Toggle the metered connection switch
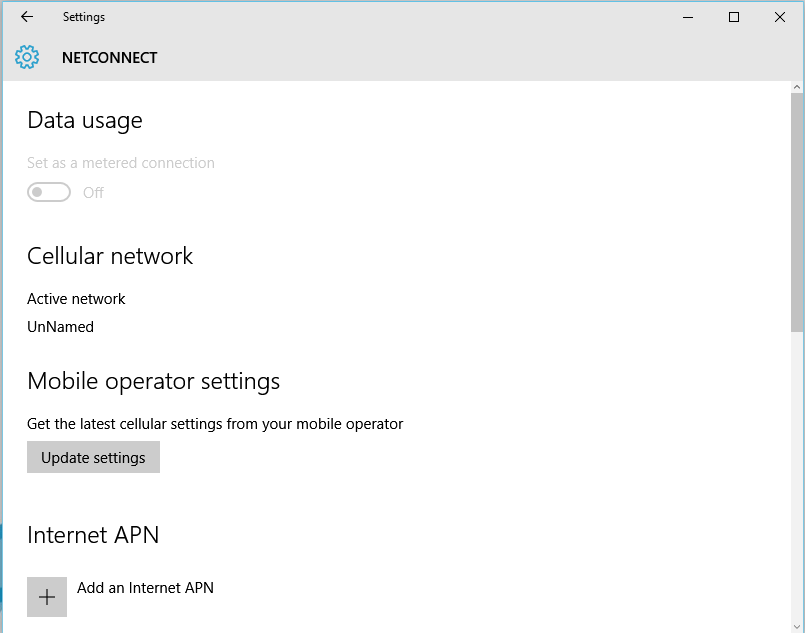This screenshot has width=805, height=633. [49, 192]
